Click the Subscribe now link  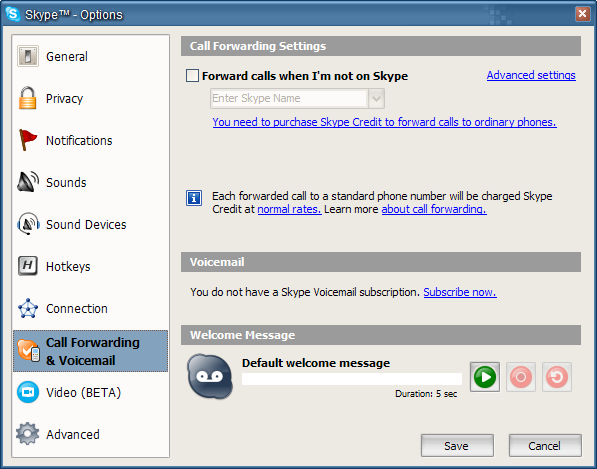(x=460, y=292)
